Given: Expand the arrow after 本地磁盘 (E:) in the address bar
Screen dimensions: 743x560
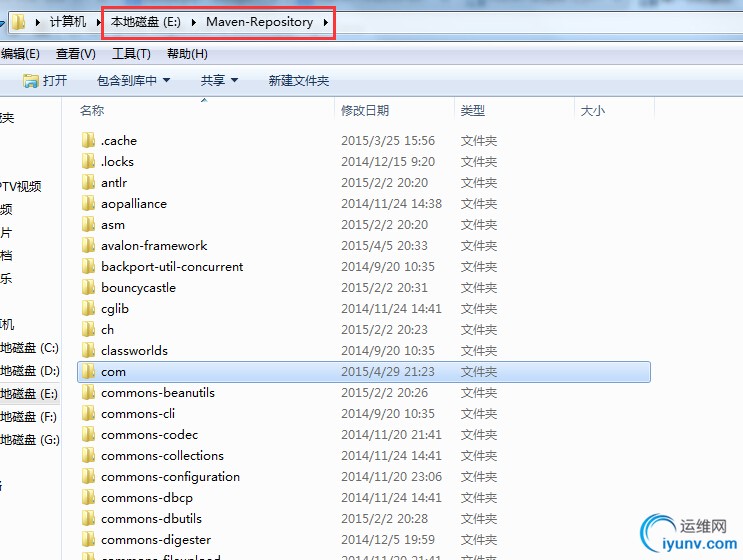Looking at the screenshot, I should click(x=194, y=22).
